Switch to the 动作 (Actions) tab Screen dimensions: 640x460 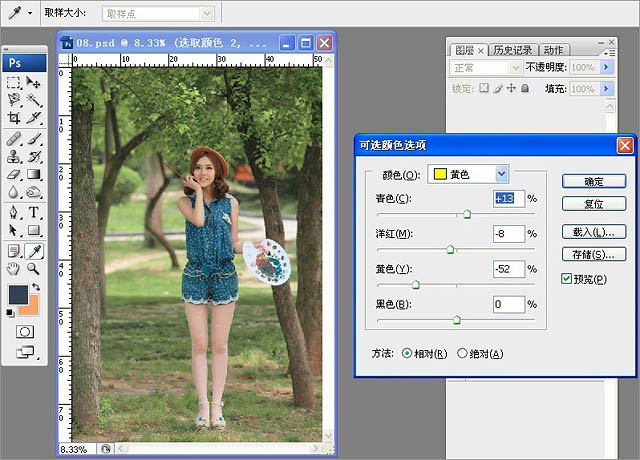point(552,50)
